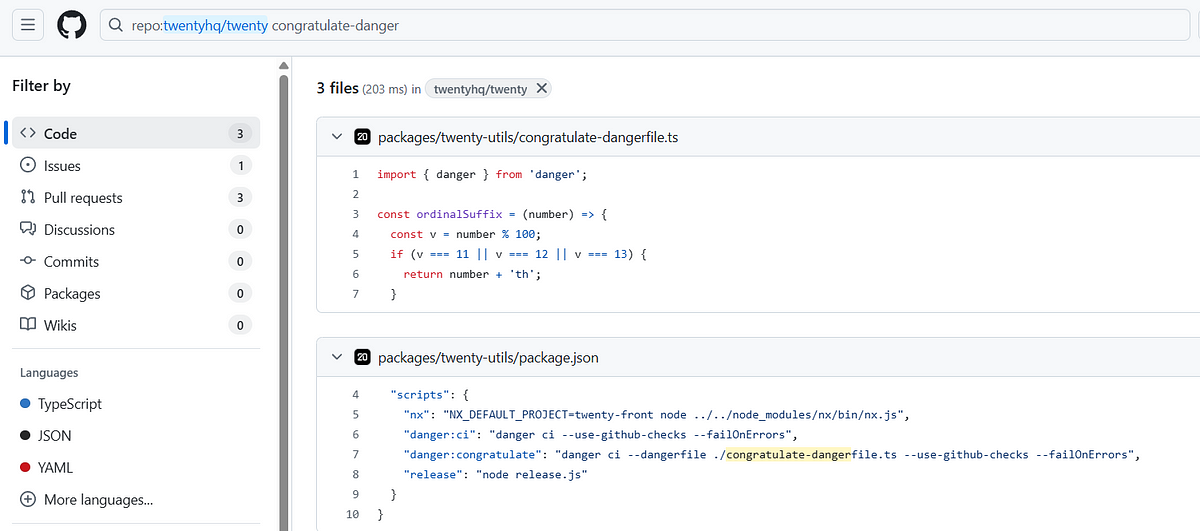Click the red YAML color dot
1200x531 pixels.
[x=26, y=468]
